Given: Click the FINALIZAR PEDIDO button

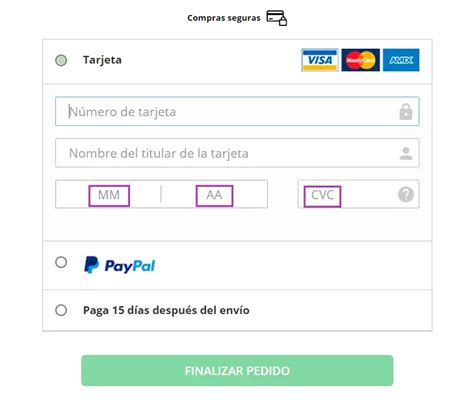Looking at the screenshot, I should (237, 371).
